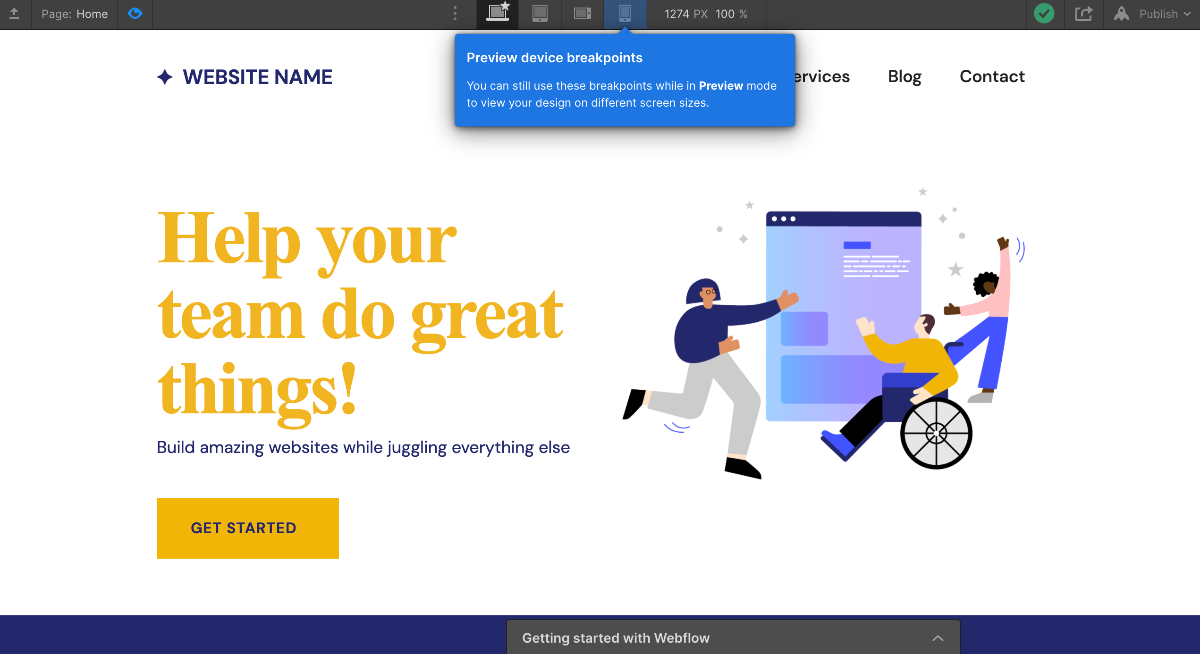
Task: Open the Blog nav link
Action: coord(905,77)
